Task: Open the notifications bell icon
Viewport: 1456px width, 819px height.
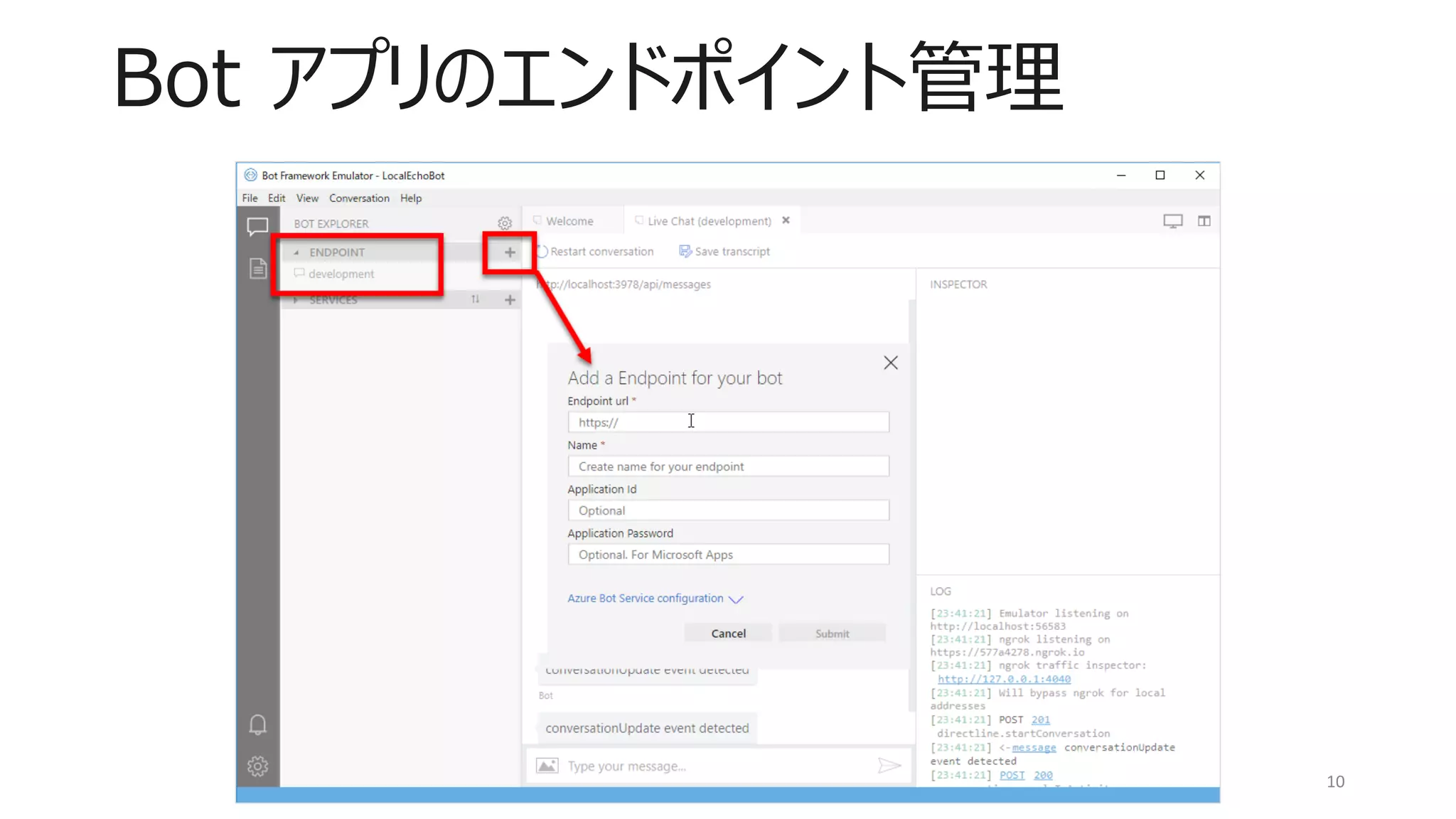Action: point(257,724)
